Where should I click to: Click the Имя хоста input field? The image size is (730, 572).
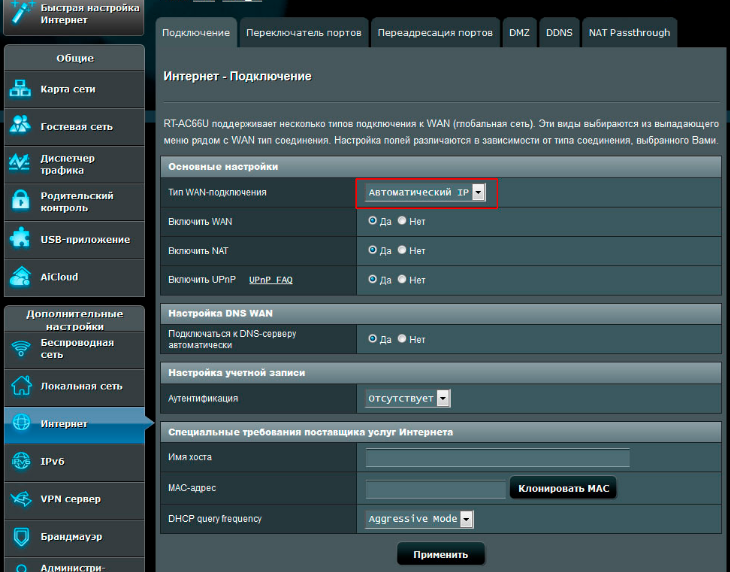(x=498, y=458)
